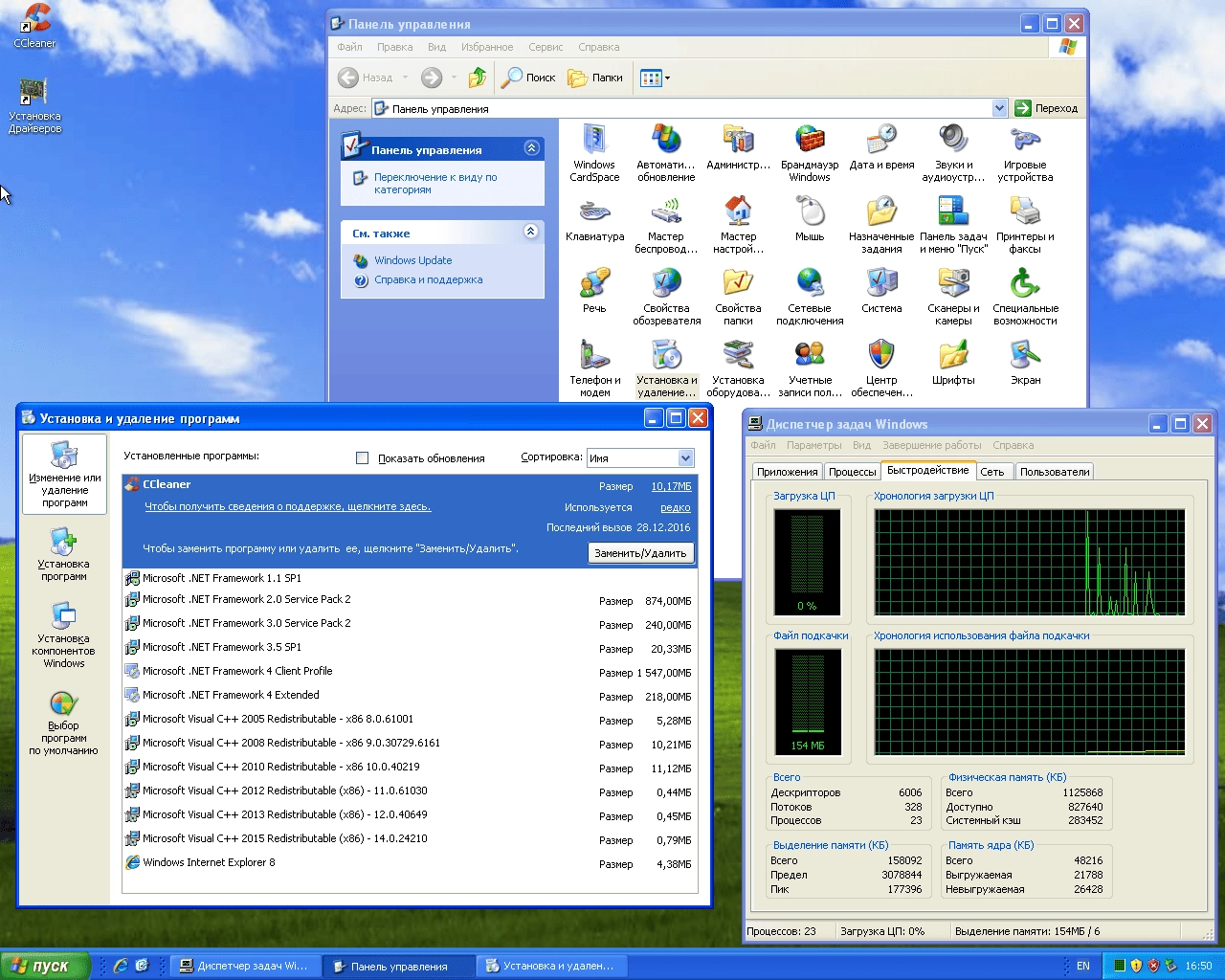The width and height of the screenshot is (1225, 980).
Task: Click the пуск Start button
Action: (x=45, y=966)
